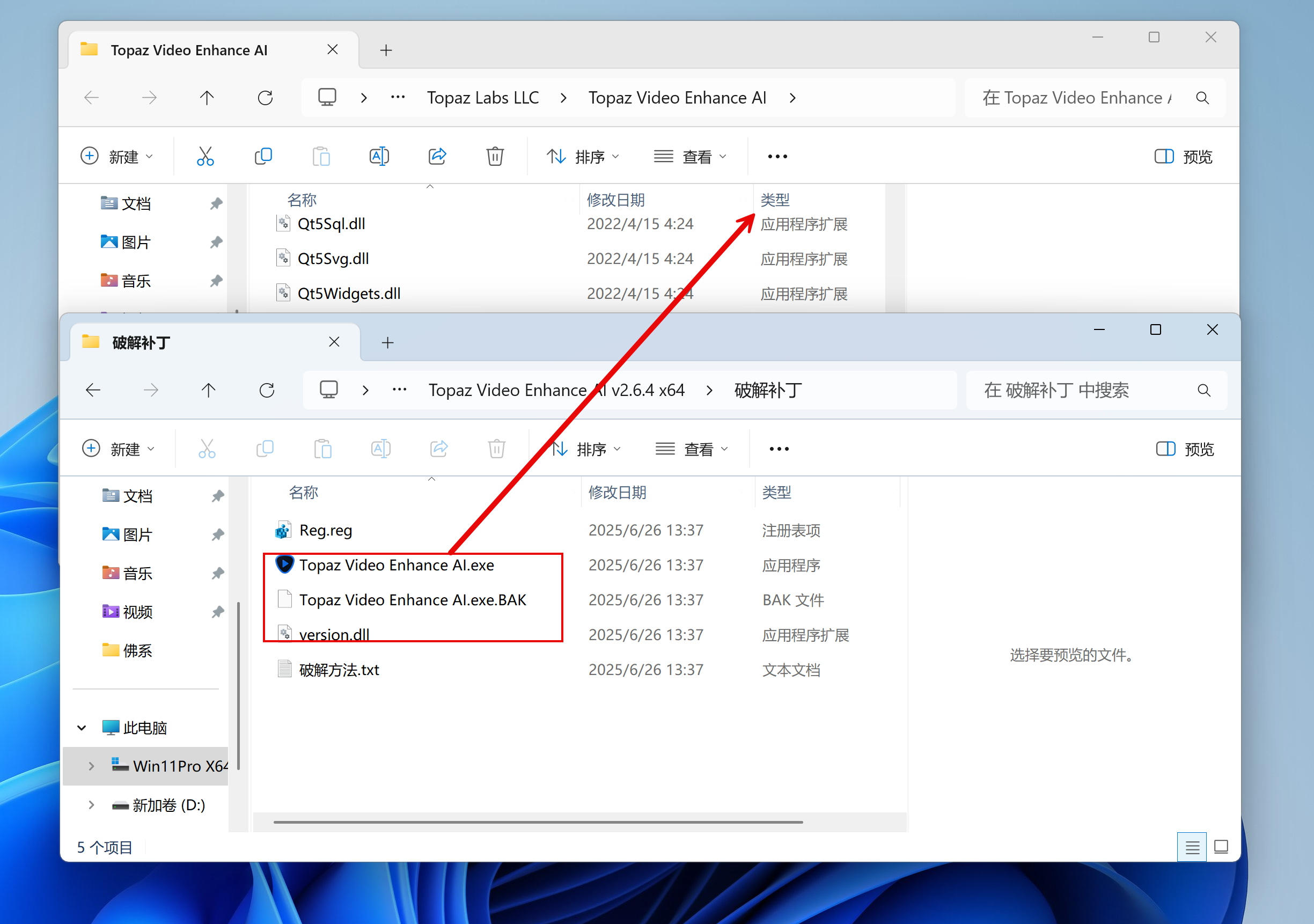Image resolution: width=1314 pixels, height=924 pixels.
Task: Add a new tab in Topaz Video Enhance AI window
Action: 386,50
